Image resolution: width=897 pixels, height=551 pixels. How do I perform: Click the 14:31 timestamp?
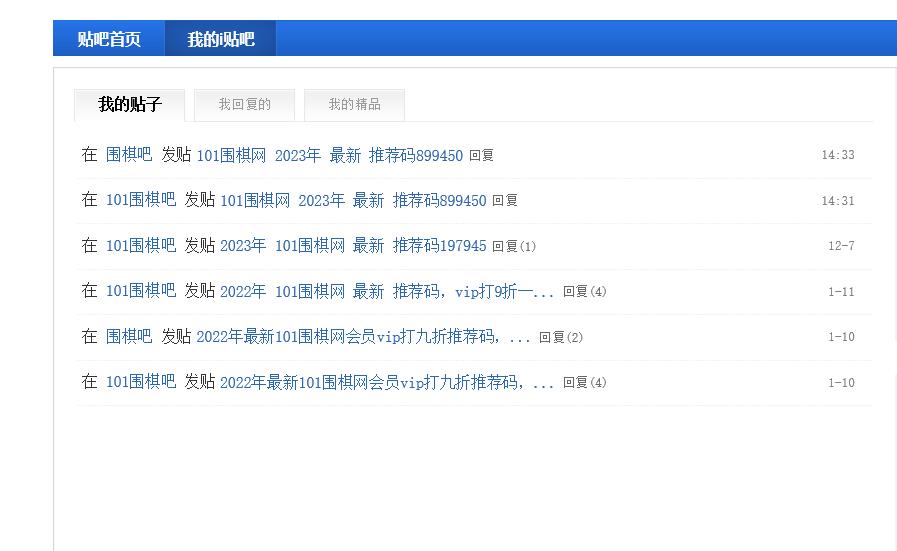(x=838, y=201)
